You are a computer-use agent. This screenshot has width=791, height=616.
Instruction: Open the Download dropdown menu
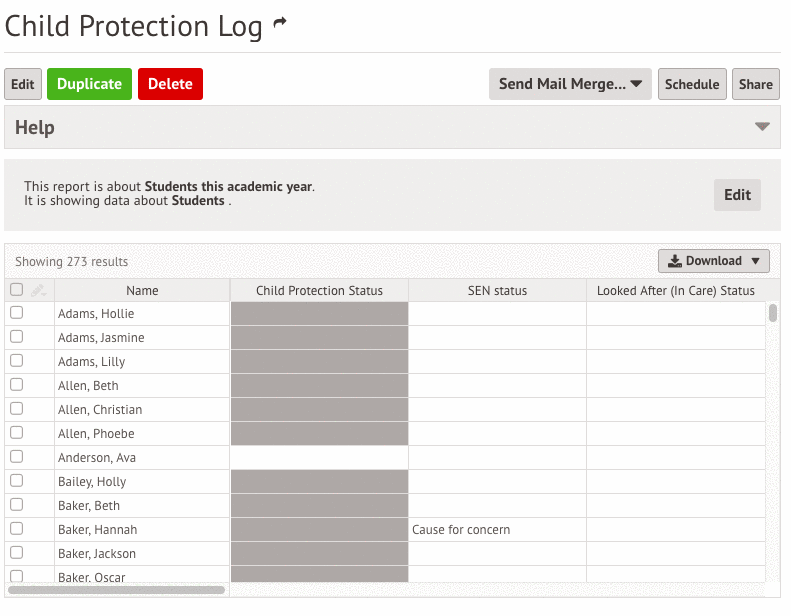coord(713,261)
